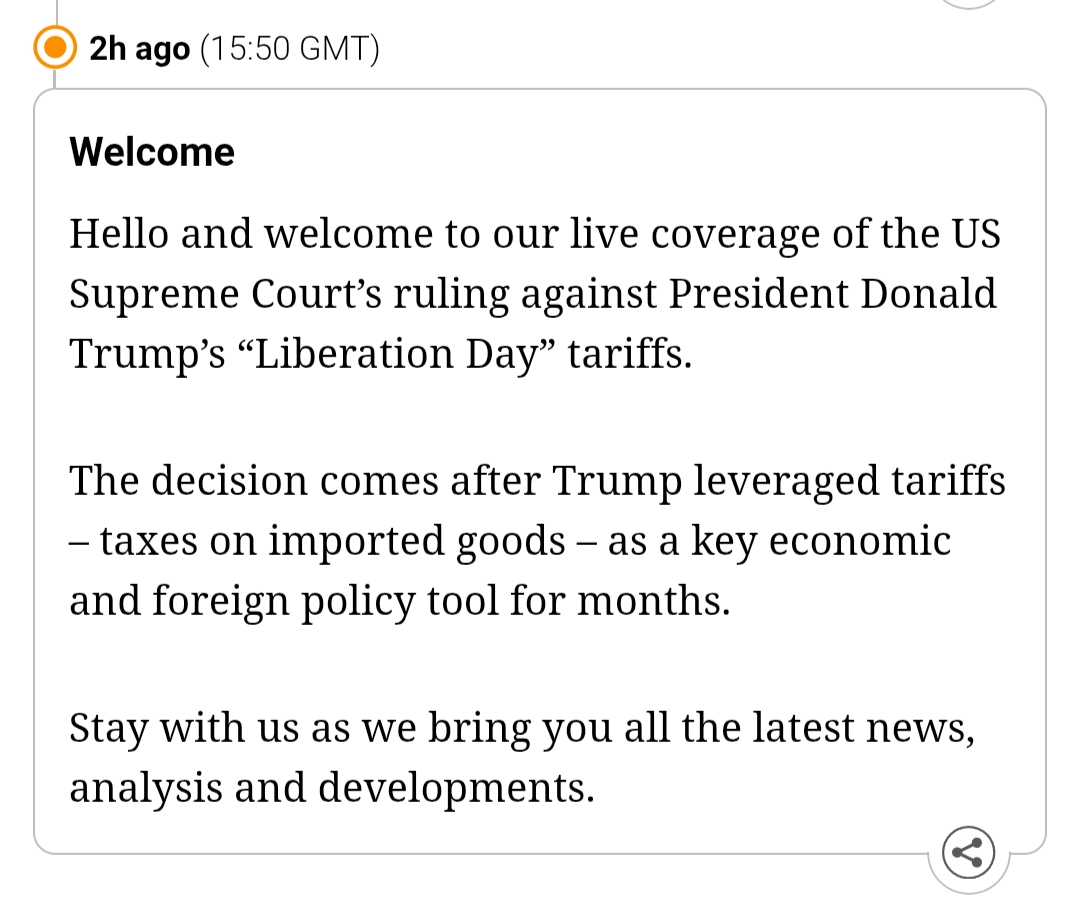
Task: Select the phrase "live coverage"
Action: [682, 234]
